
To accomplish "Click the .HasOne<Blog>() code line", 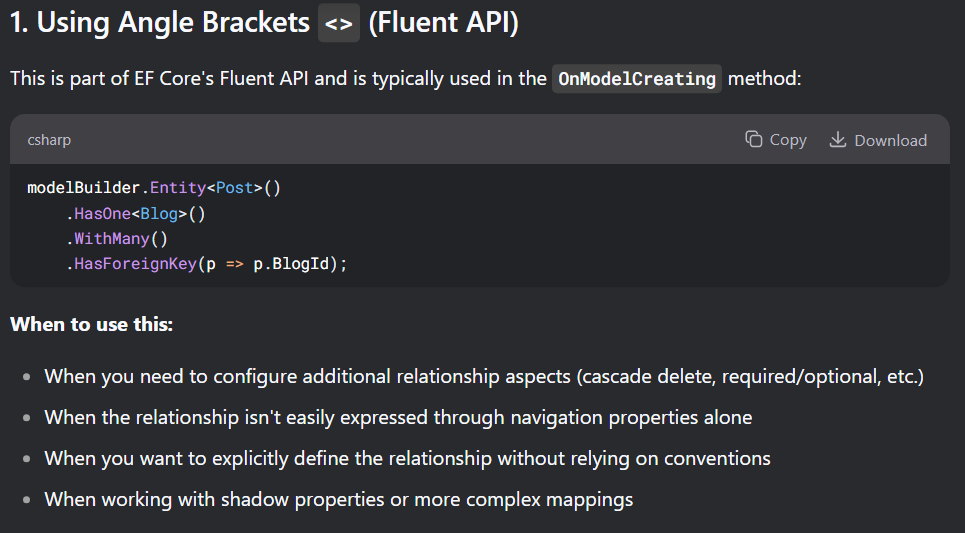I will [x=135, y=213].
